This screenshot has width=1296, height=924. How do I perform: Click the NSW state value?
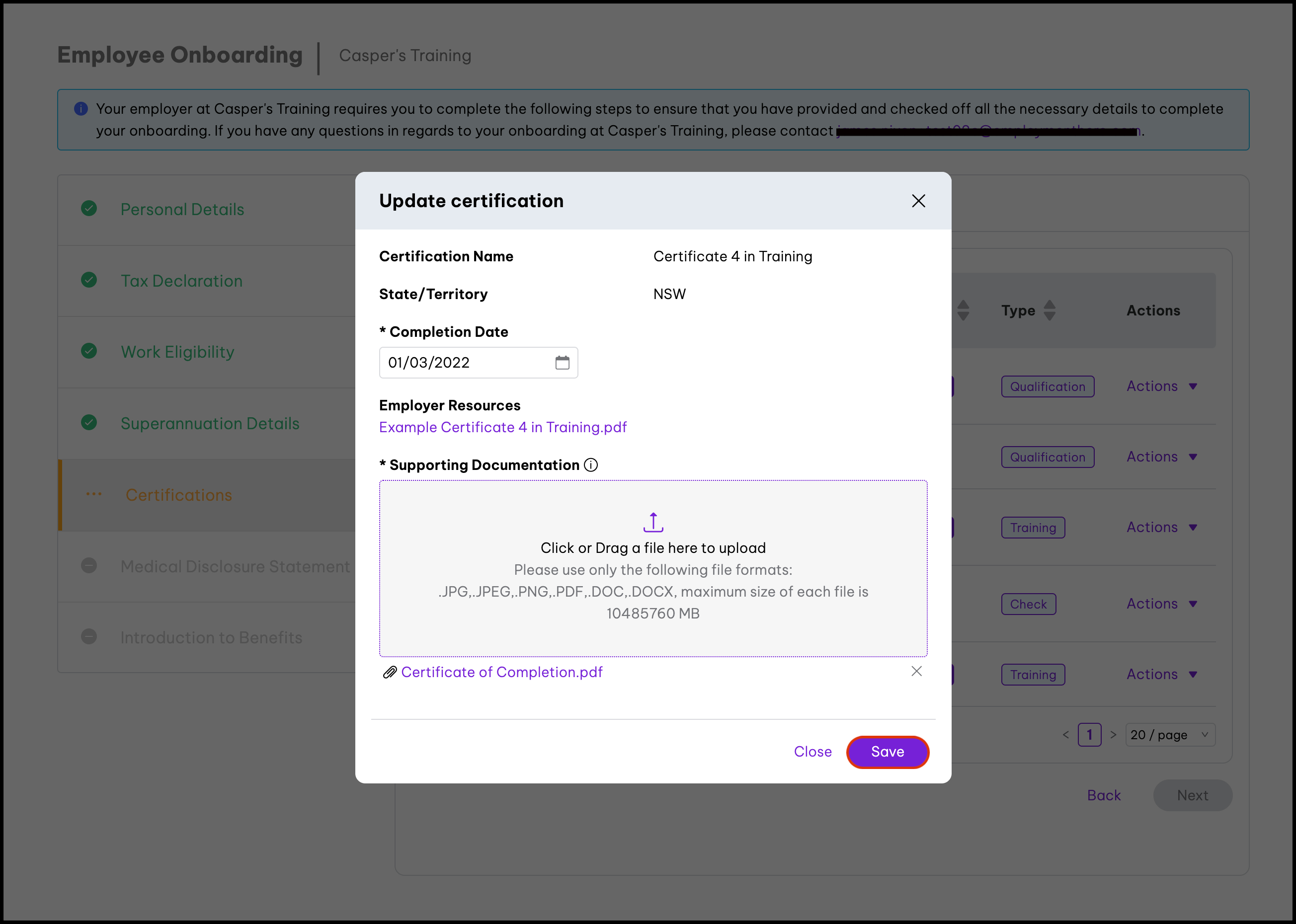[669, 294]
